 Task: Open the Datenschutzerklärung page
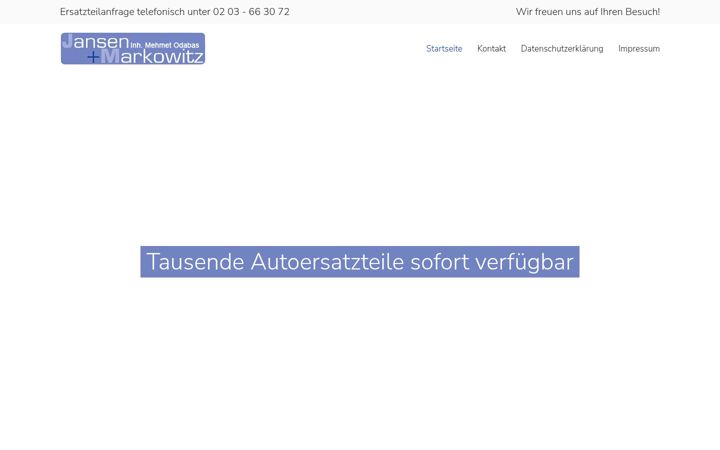(562, 49)
